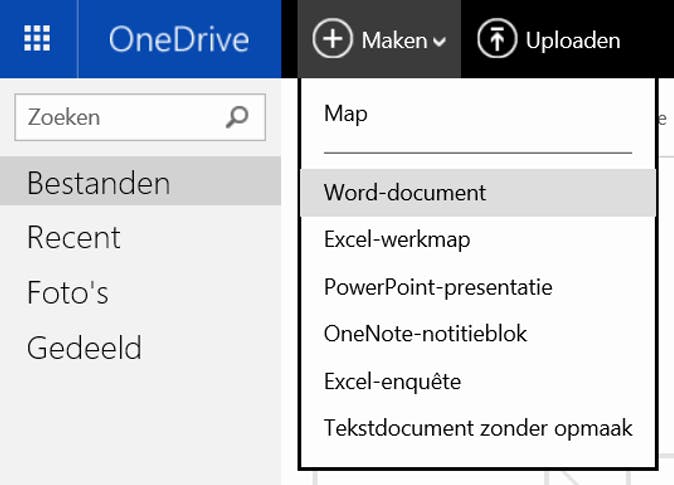The height and width of the screenshot is (485, 674).
Task: Click the plus circle icon for Maken
Action: coord(333,40)
